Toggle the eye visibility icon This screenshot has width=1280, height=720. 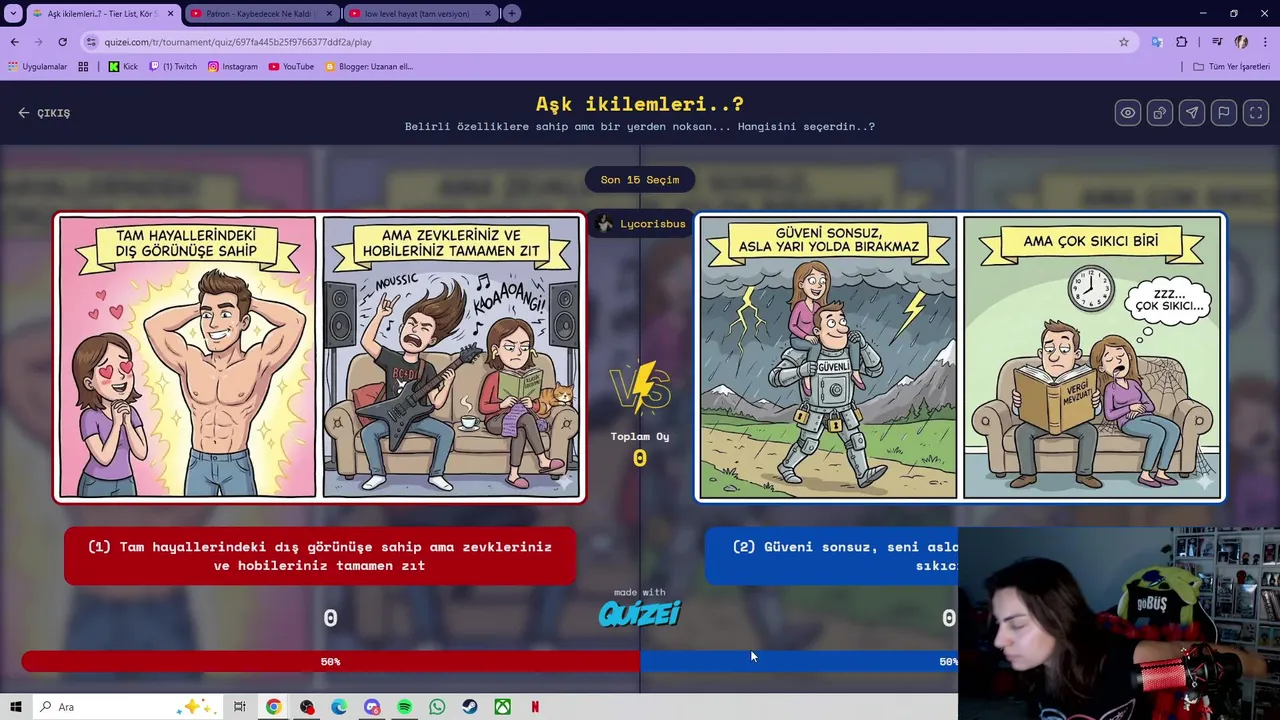(x=1128, y=113)
